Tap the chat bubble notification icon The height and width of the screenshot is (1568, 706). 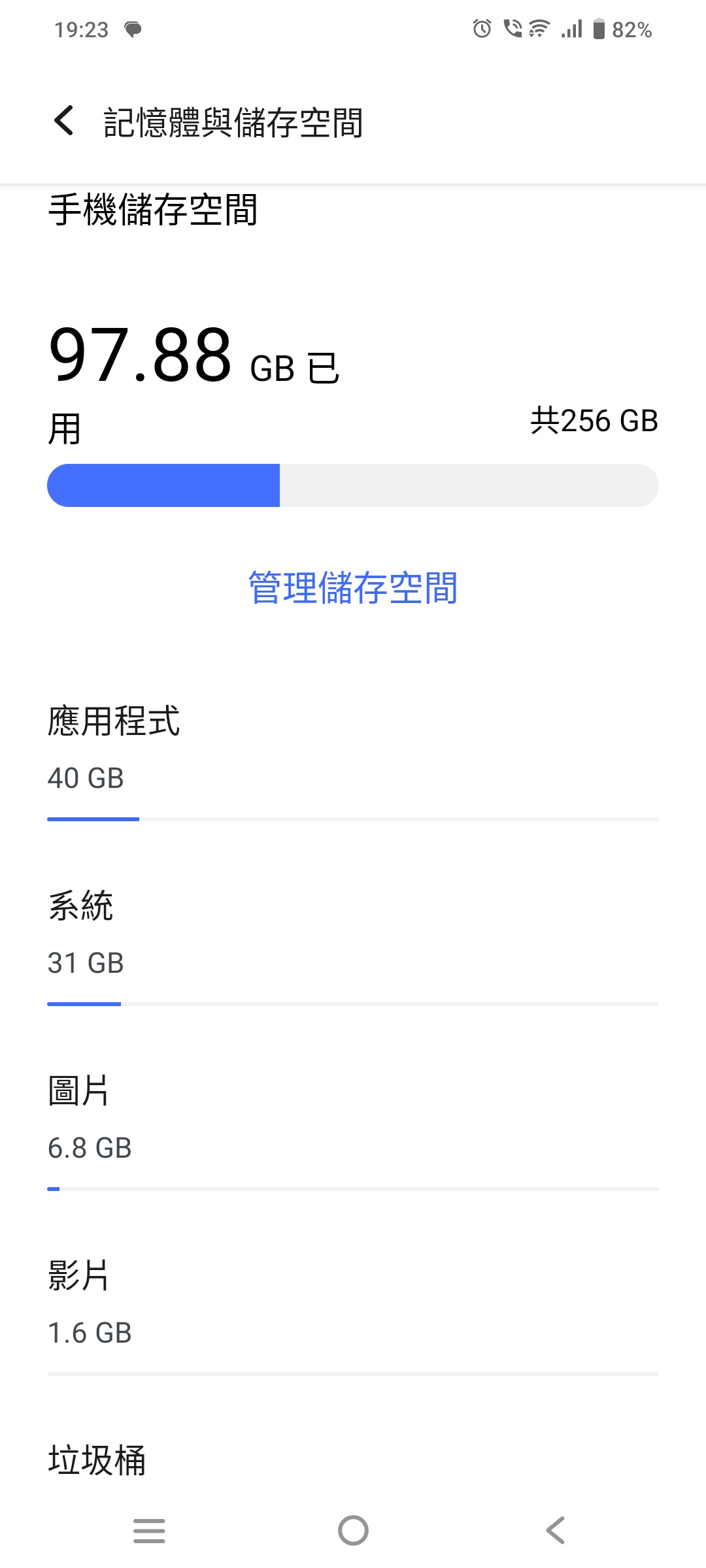point(133,29)
